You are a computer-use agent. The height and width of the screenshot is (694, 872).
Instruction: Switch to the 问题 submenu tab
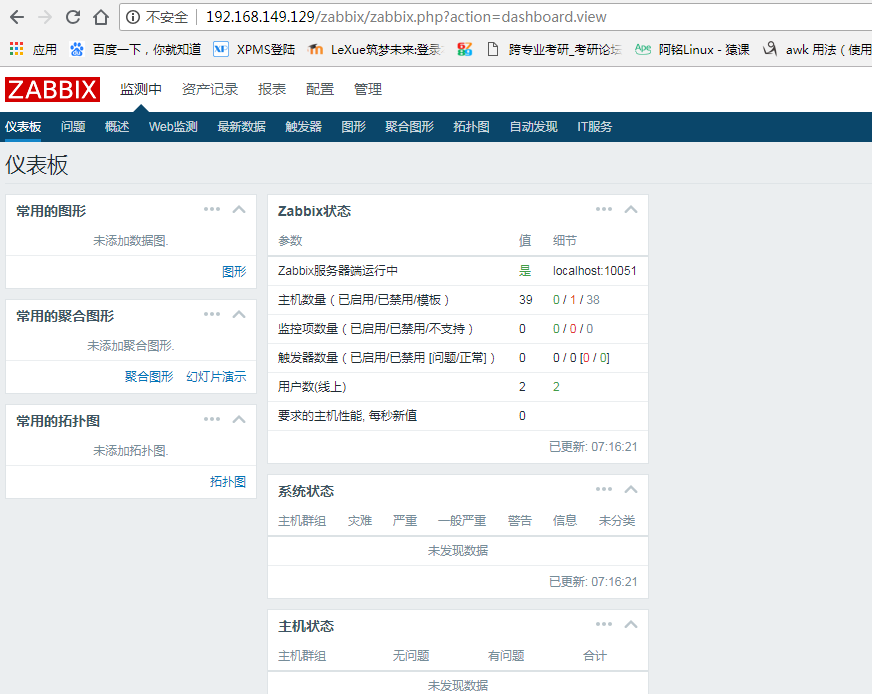pos(73,127)
